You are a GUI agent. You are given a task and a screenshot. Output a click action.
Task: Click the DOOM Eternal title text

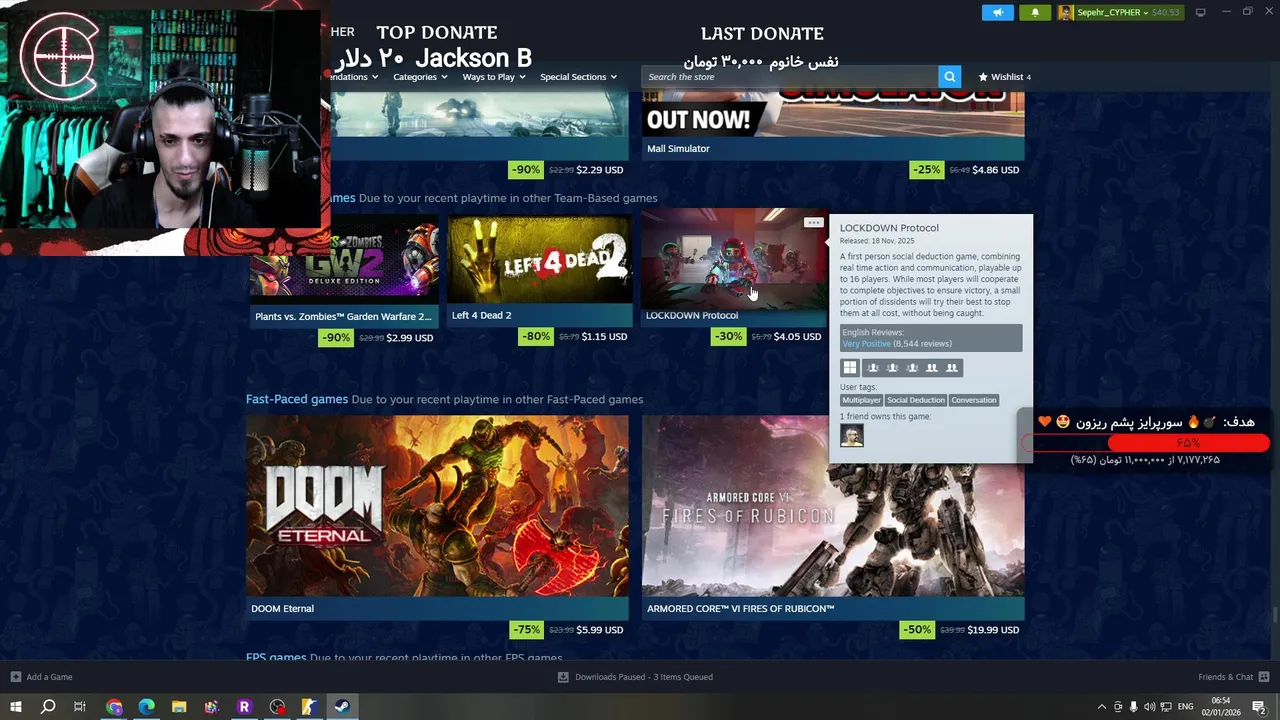click(x=282, y=609)
